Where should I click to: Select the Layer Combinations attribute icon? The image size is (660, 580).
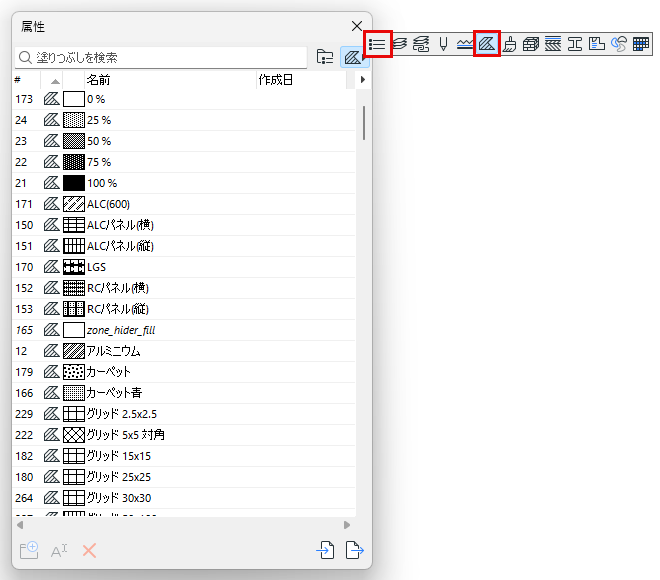pyautogui.click(x=421, y=44)
